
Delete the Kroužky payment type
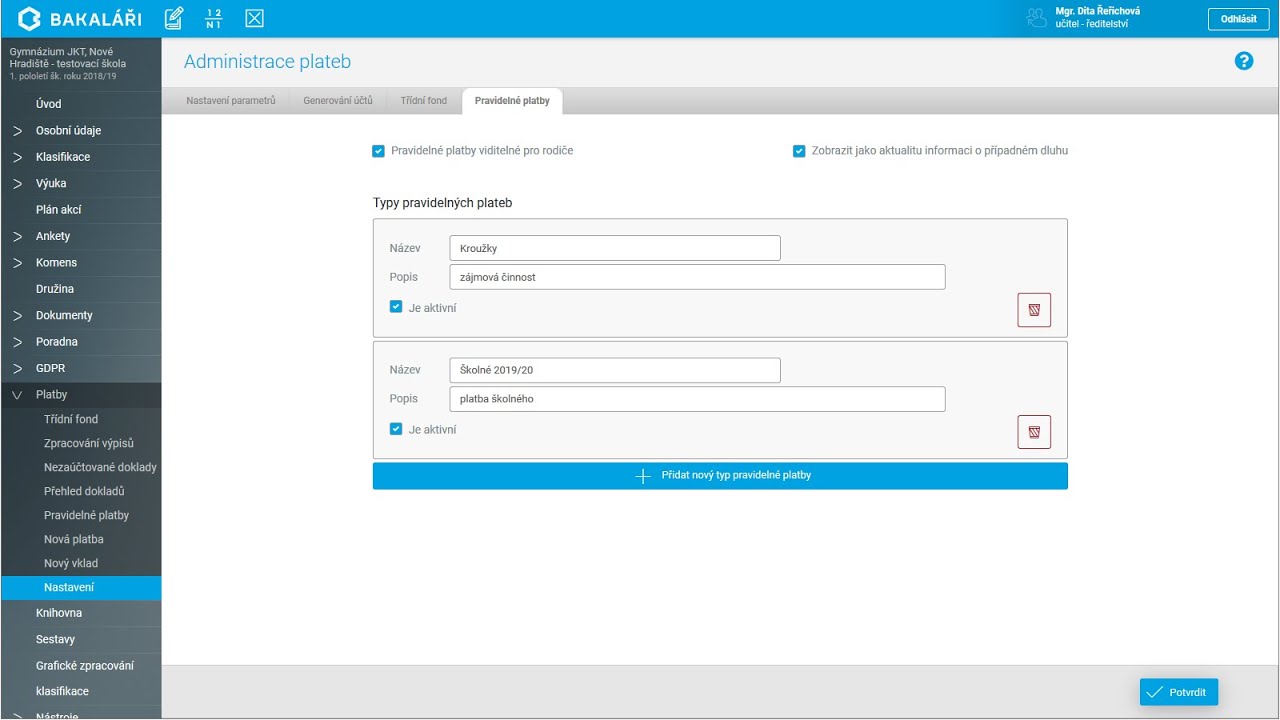click(1034, 310)
